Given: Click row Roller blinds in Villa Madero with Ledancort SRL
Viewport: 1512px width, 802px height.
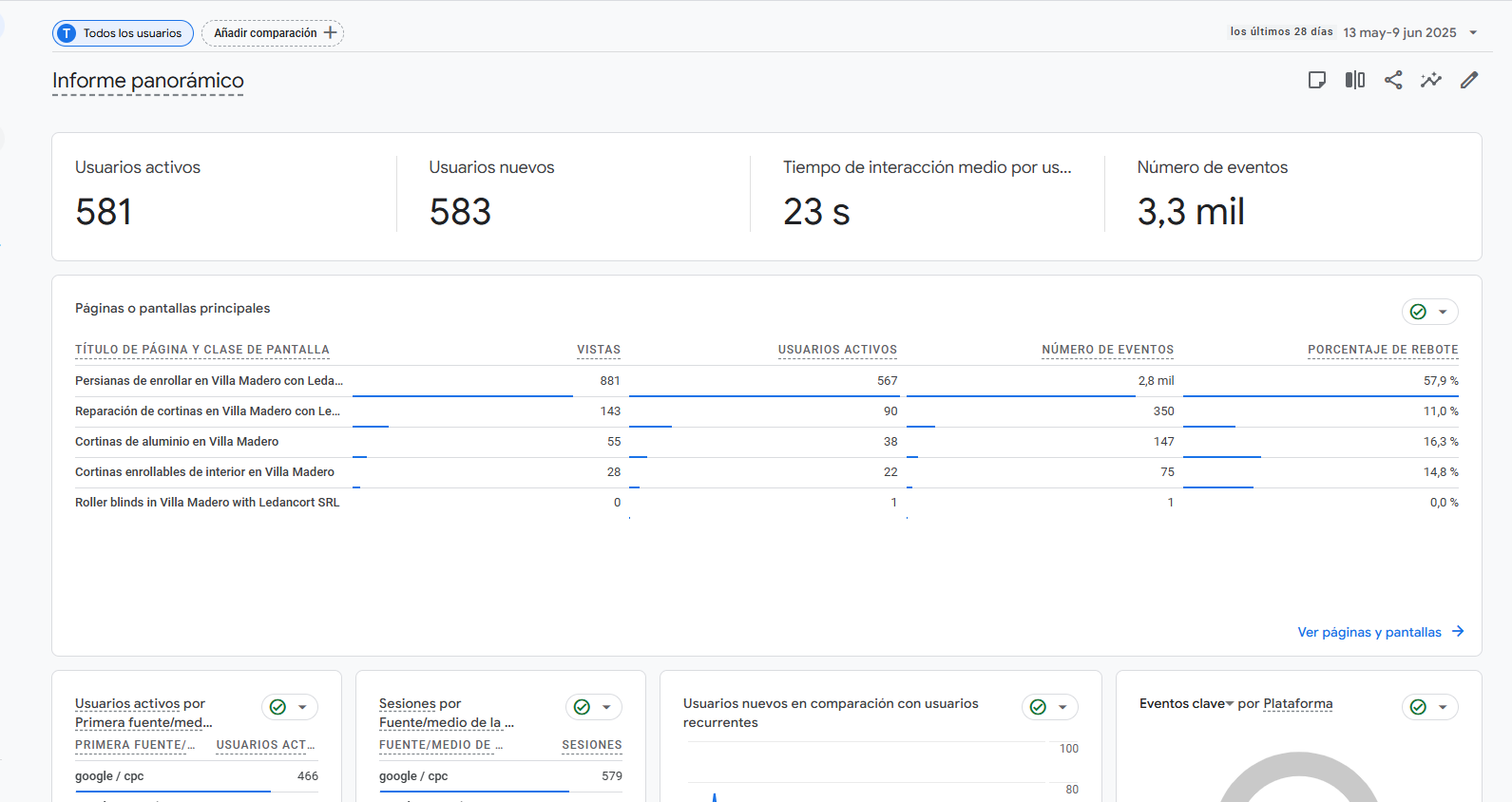Looking at the screenshot, I should 767,503.
